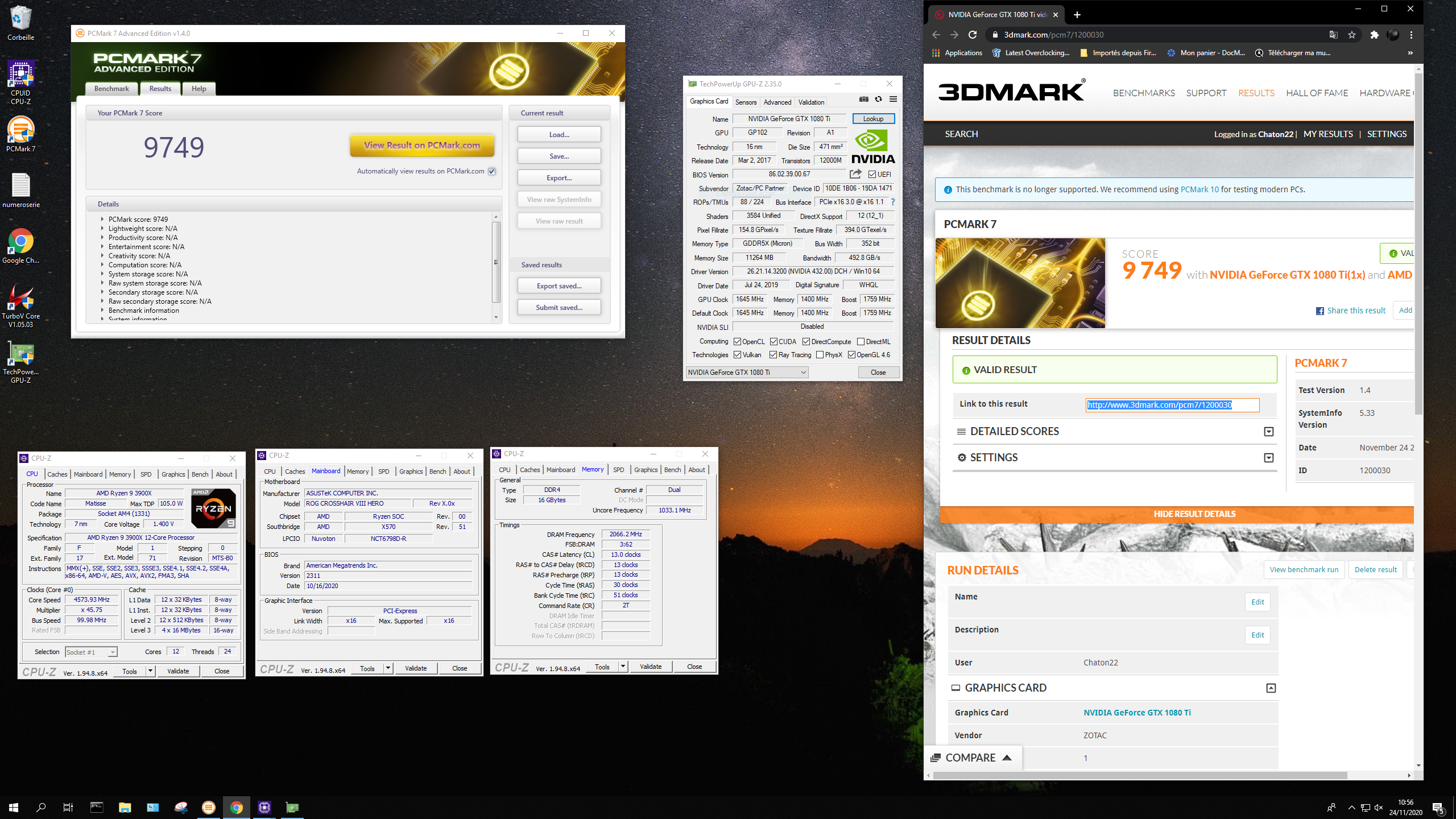1456x819 pixels.
Task: Open the PCMark 7 desktop icon
Action: [x=20, y=134]
